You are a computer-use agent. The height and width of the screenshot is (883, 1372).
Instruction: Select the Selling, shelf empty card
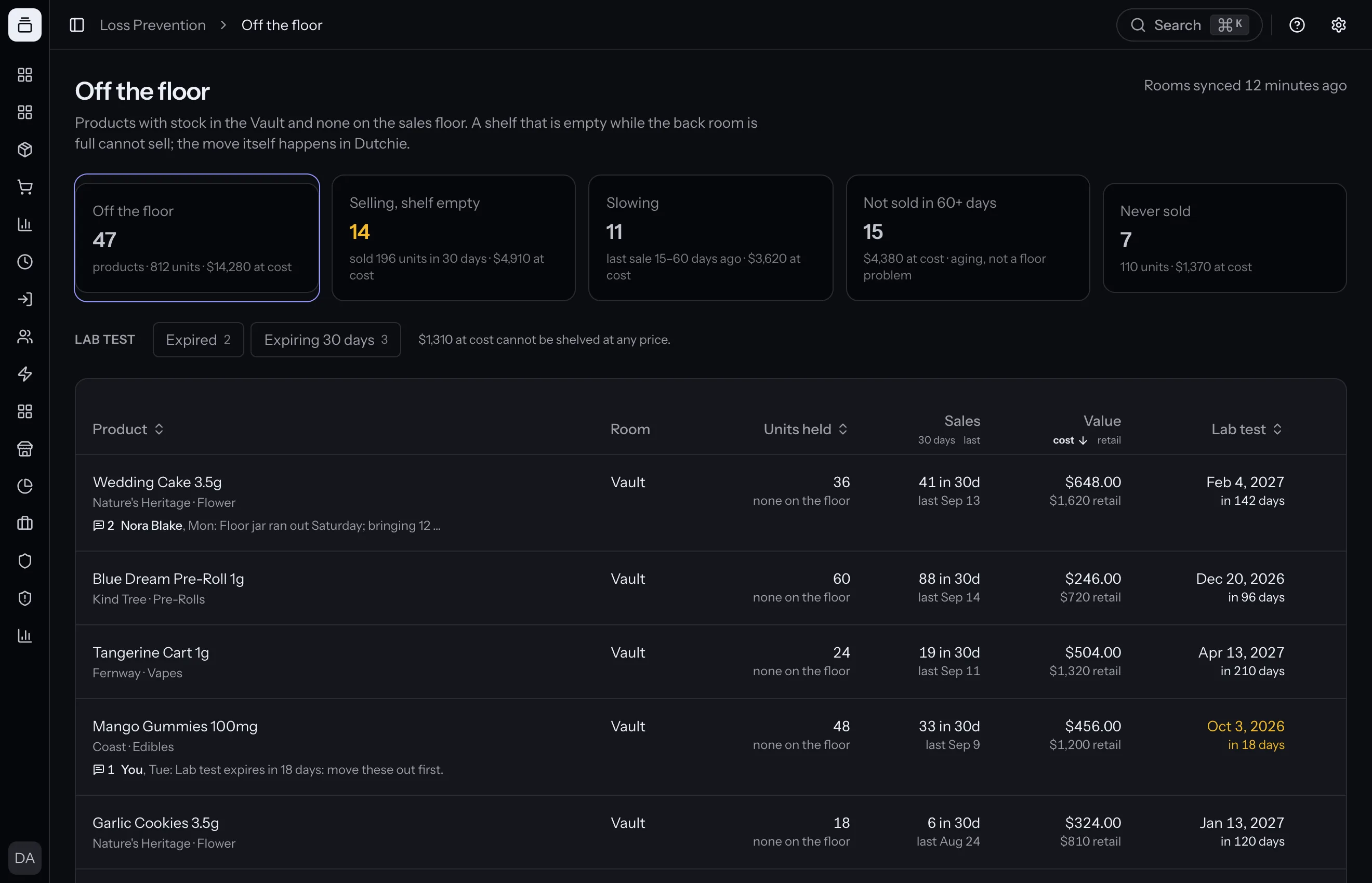[453, 238]
